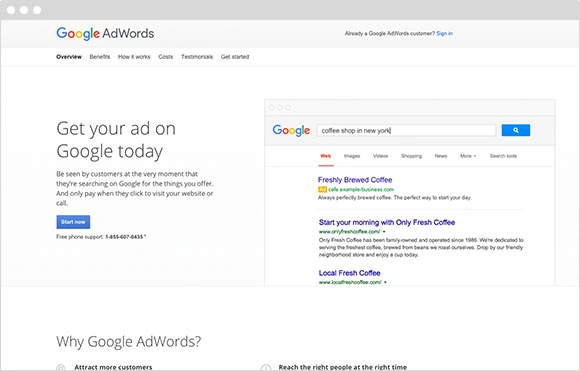
Task: Click the Always perfectly brewed coffee description
Action: pos(395,198)
